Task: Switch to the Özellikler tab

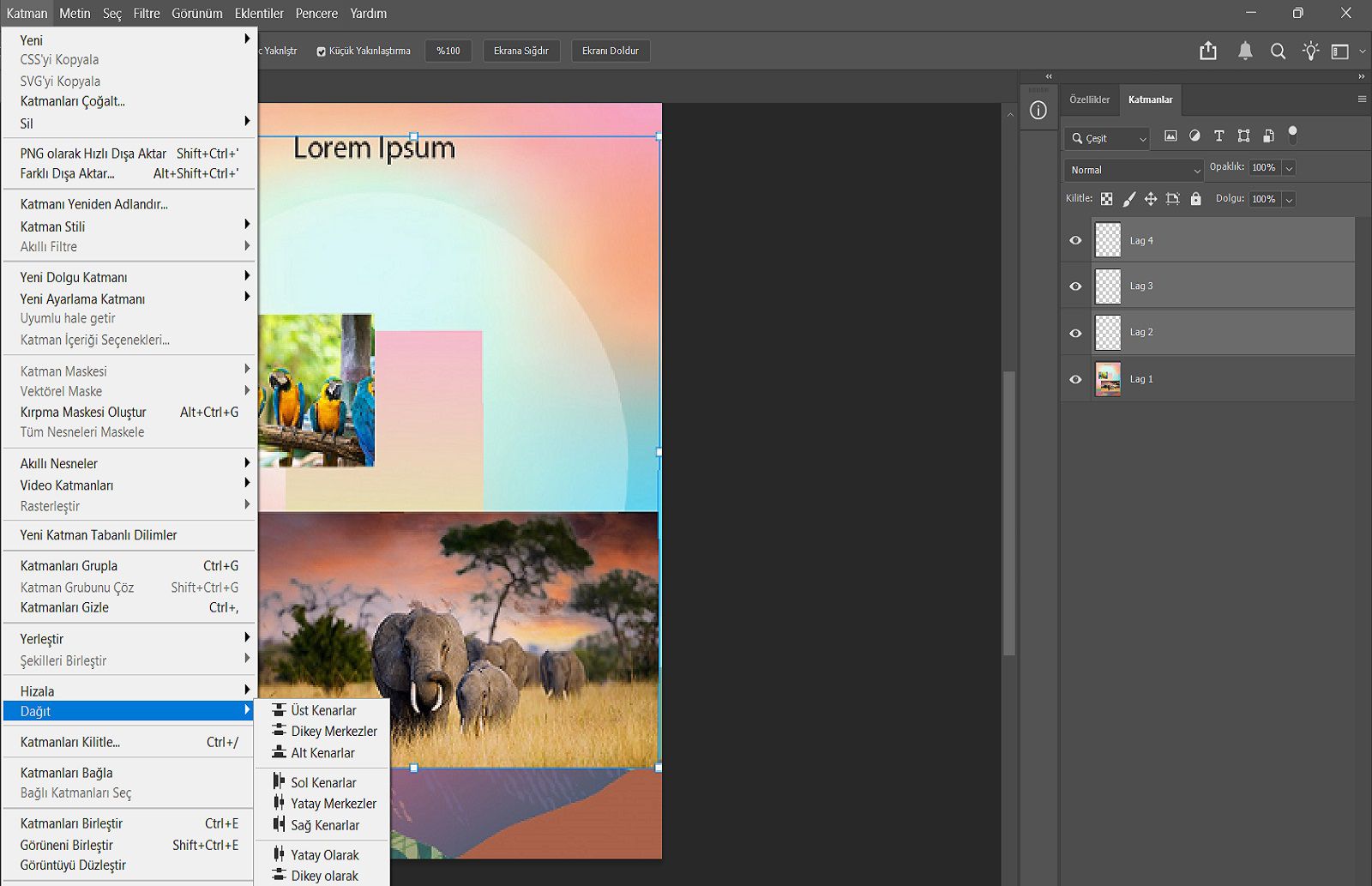Action: (1089, 99)
